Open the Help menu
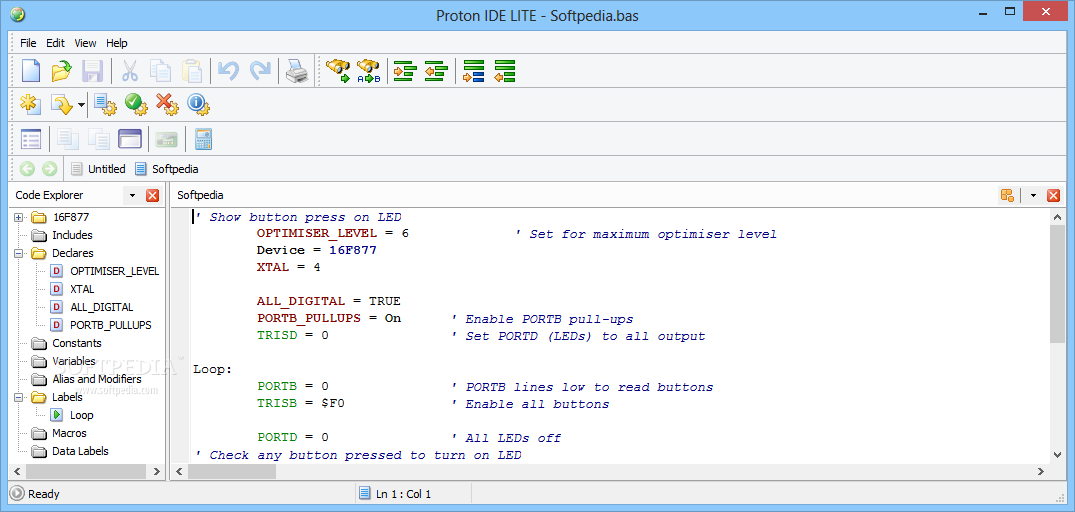The height and width of the screenshot is (512, 1075). coord(117,42)
